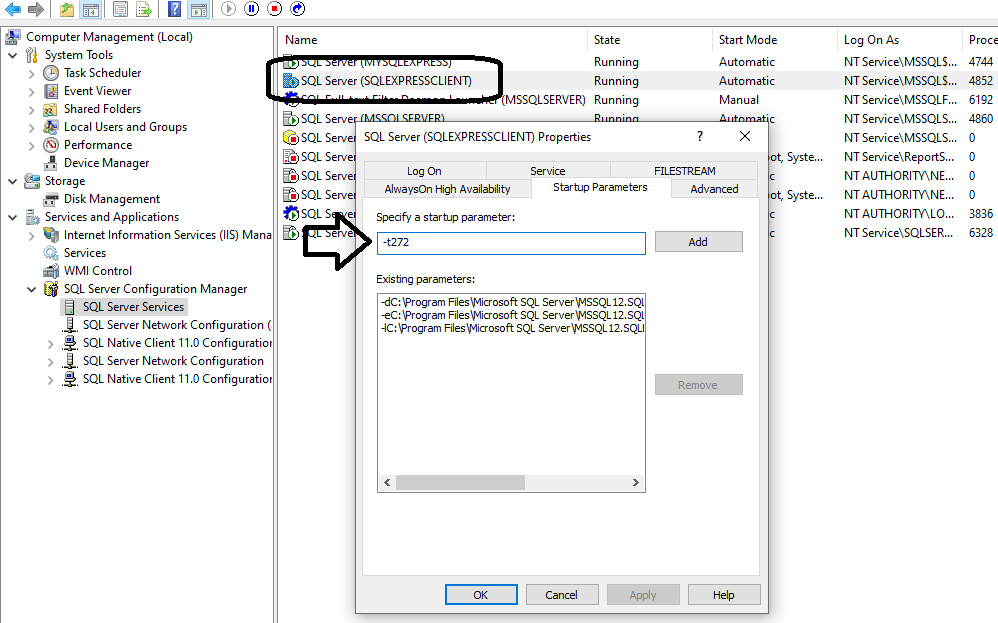Open the AlwaysOn High Availability tab

(447, 189)
